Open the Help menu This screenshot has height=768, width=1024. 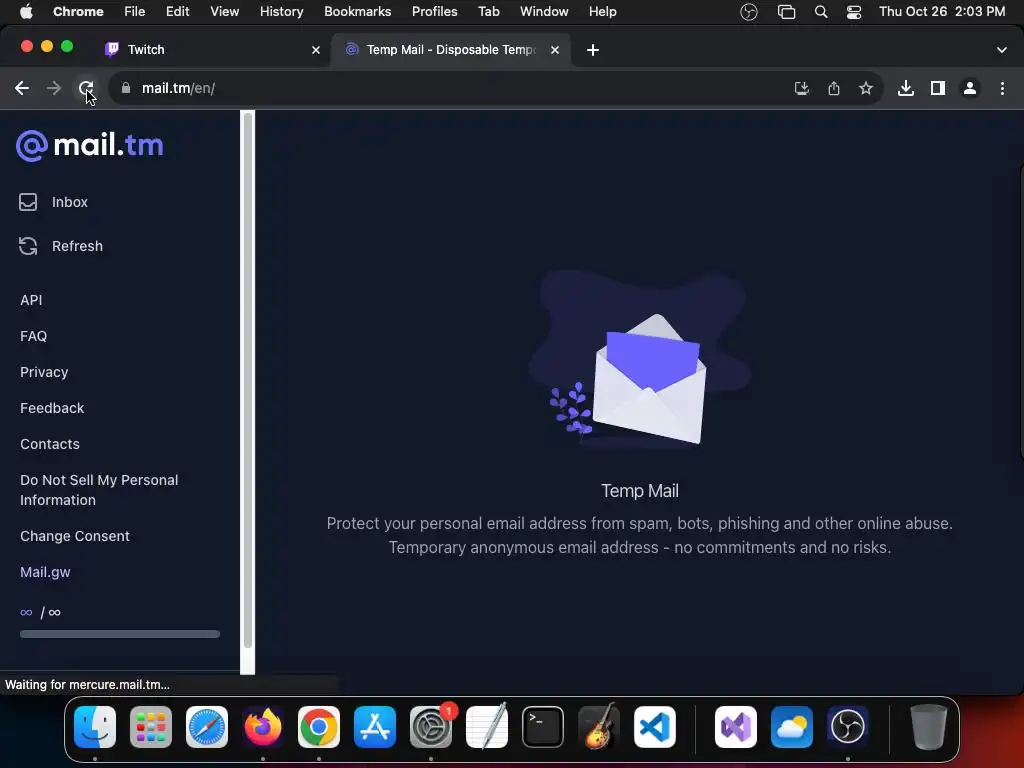tap(603, 12)
